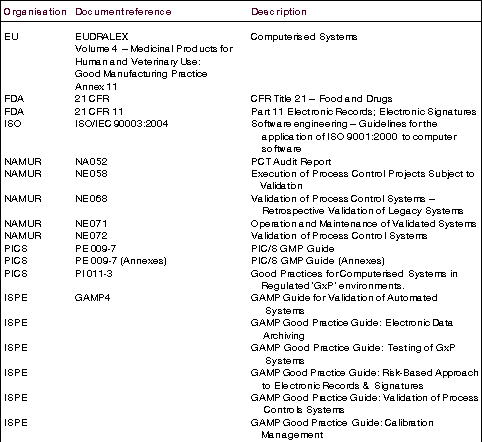482x442 pixels.
Task: Select the 'GAMP4' reference
Action: pos(92,298)
